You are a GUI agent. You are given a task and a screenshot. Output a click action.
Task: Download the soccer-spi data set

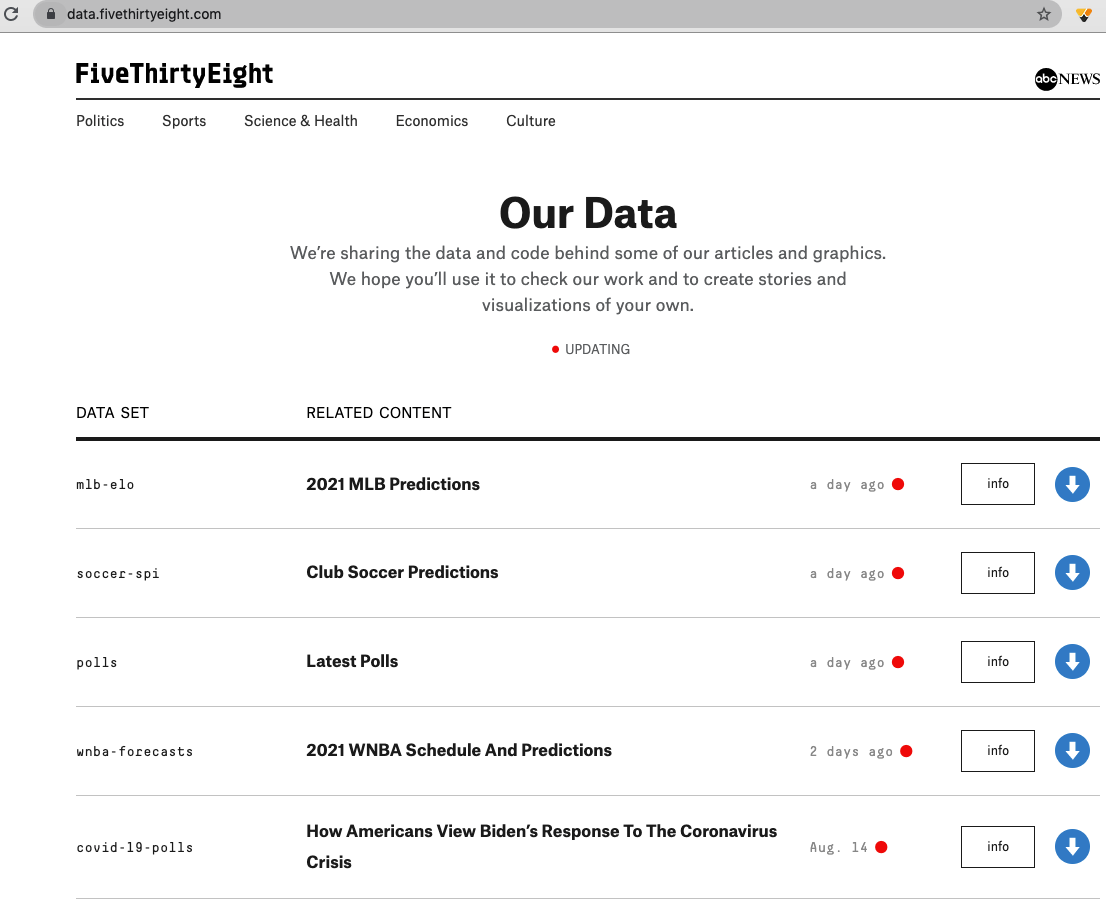1072,573
